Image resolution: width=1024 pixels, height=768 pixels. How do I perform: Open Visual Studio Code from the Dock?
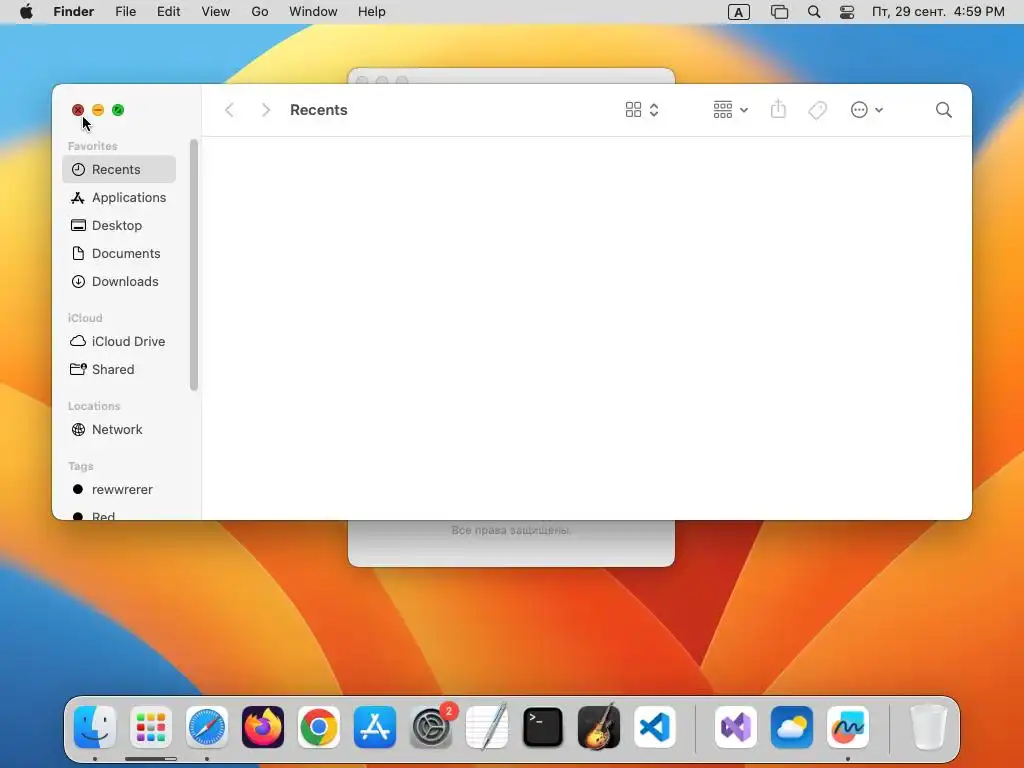coord(655,727)
